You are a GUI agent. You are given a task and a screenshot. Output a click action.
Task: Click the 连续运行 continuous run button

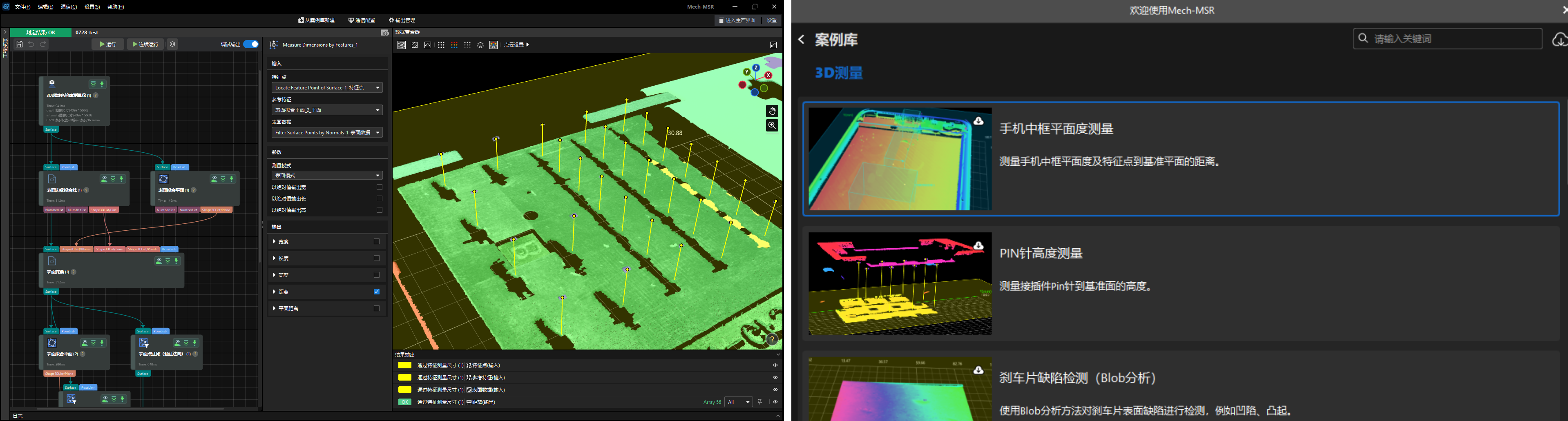point(145,45)
